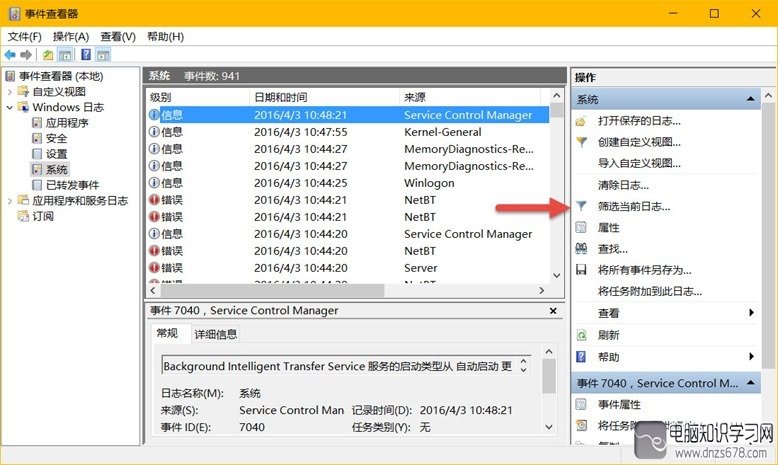This screenshot has width=778, height=465.
Task: Expand 应用程序和服务日志 tree node
Action: click(x=10, y=201)
